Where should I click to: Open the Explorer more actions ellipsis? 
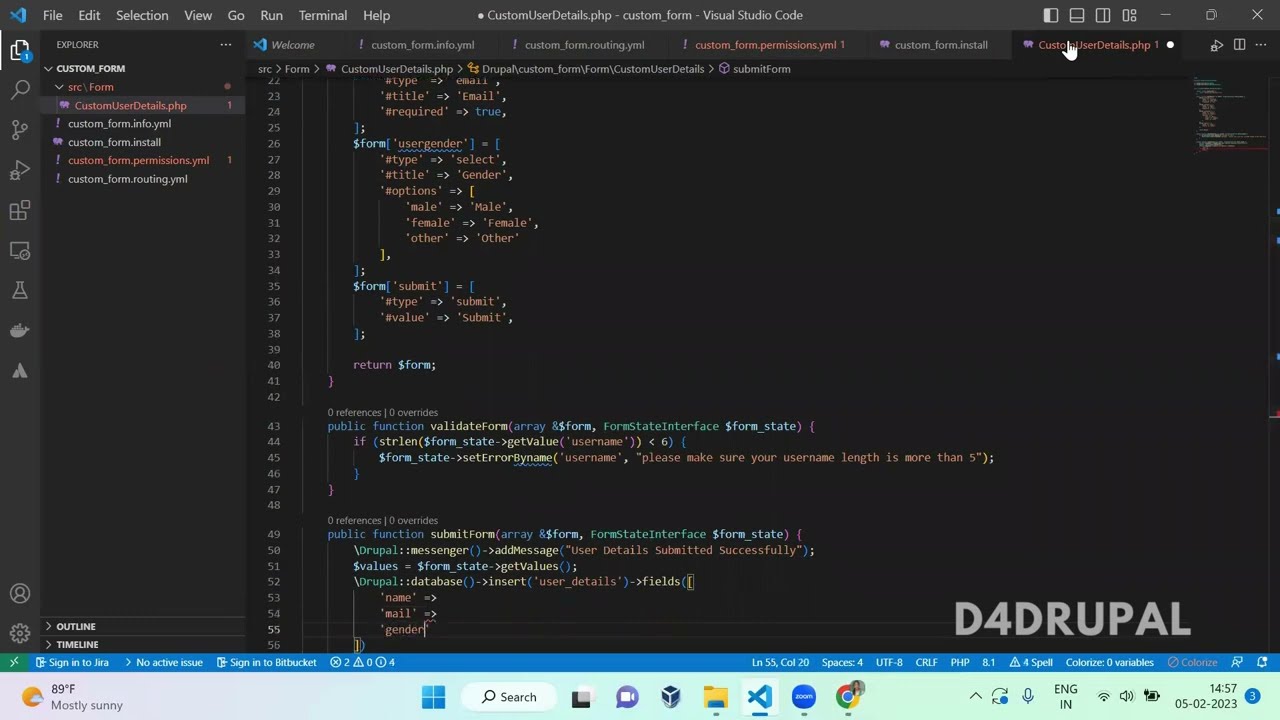click(x=225, y=45)
